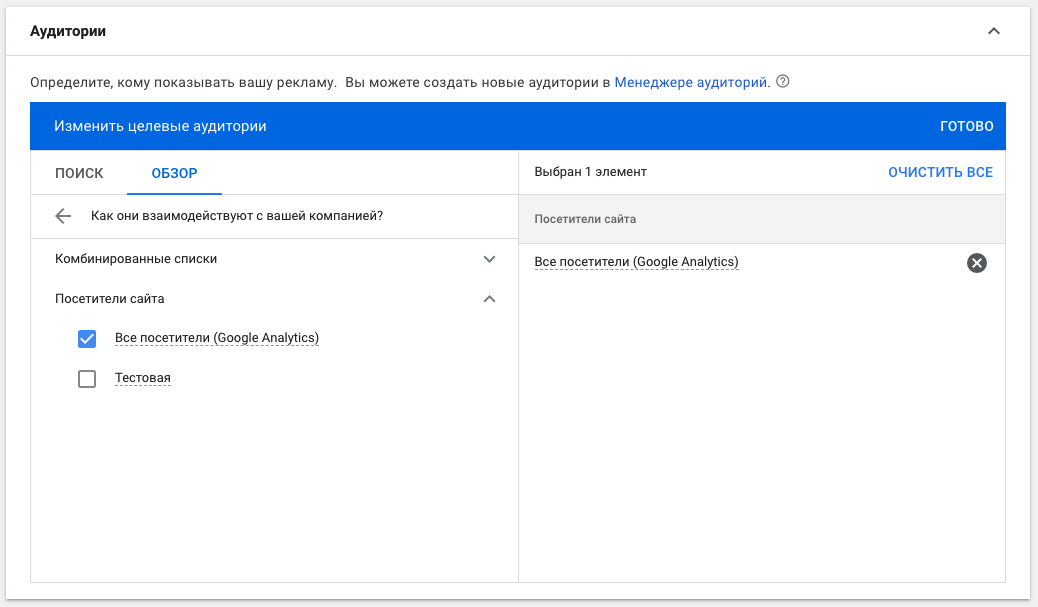1038x607 pixels.
Task: Tick the Тестовая checkbox
Action: click(87, 379)
